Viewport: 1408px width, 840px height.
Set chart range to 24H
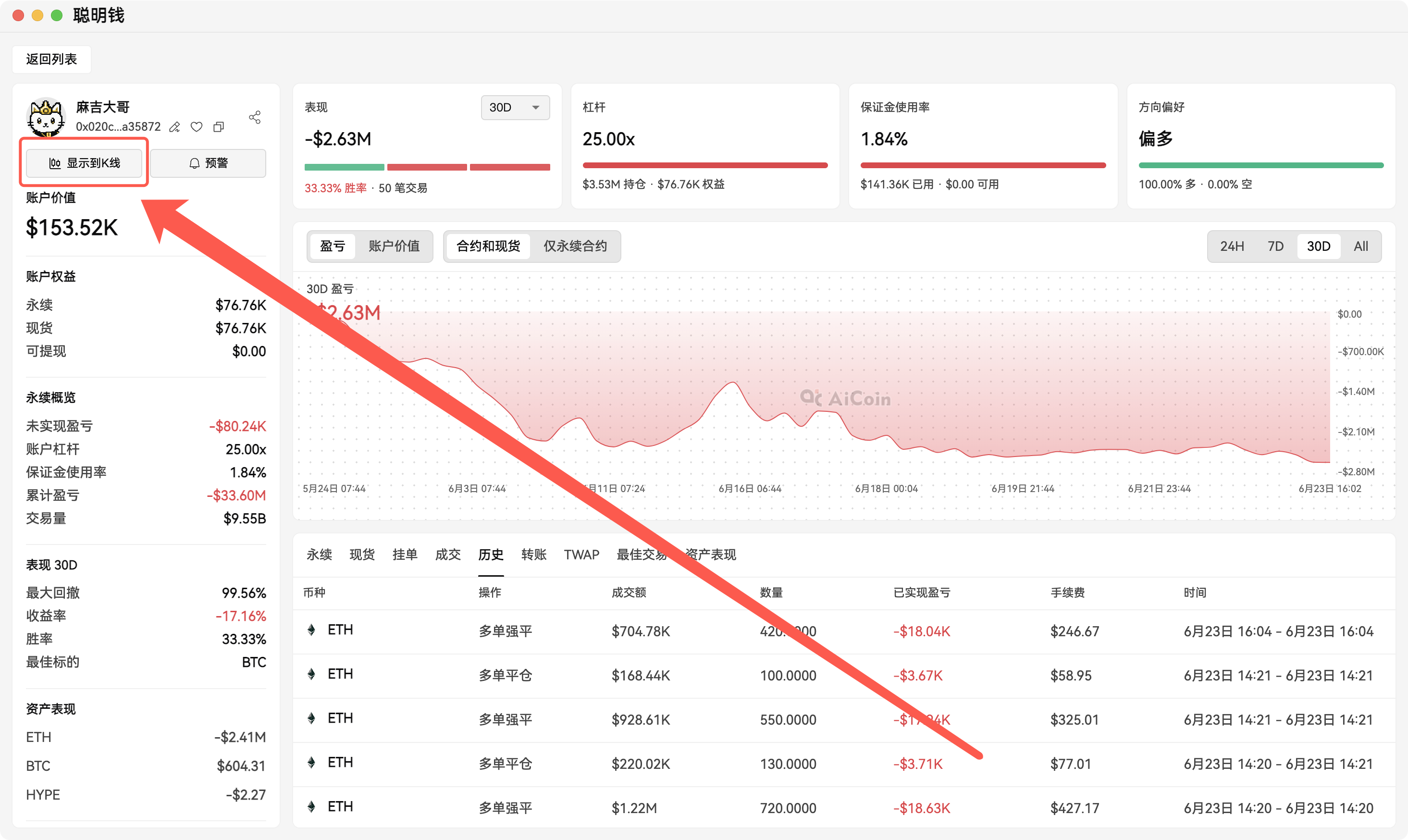1232,246
